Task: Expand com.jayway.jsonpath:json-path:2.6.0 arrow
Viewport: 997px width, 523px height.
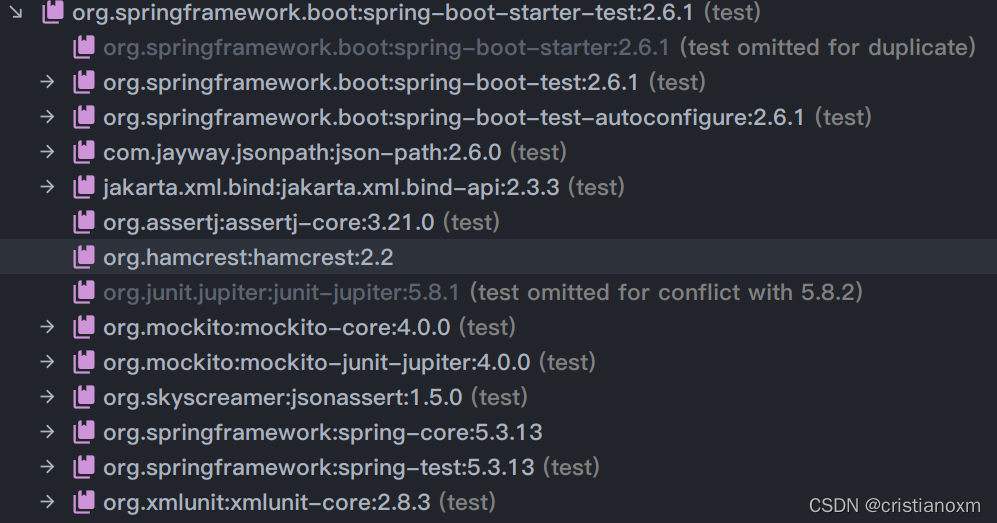Action: [48, 152]
